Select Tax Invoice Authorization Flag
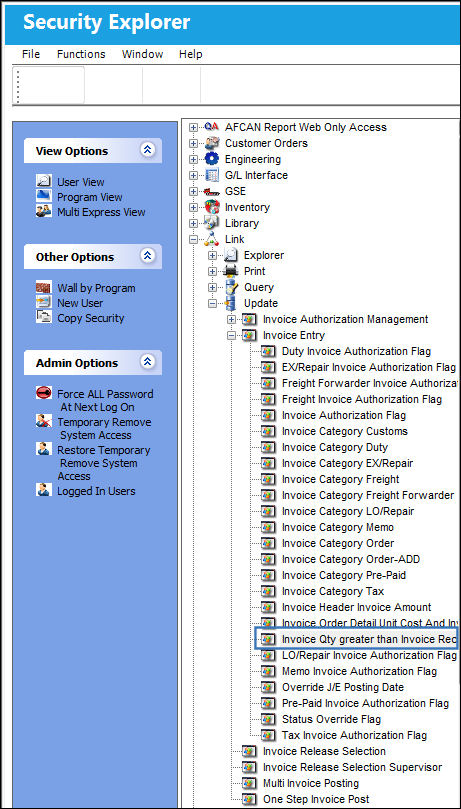 coord(354,735)
